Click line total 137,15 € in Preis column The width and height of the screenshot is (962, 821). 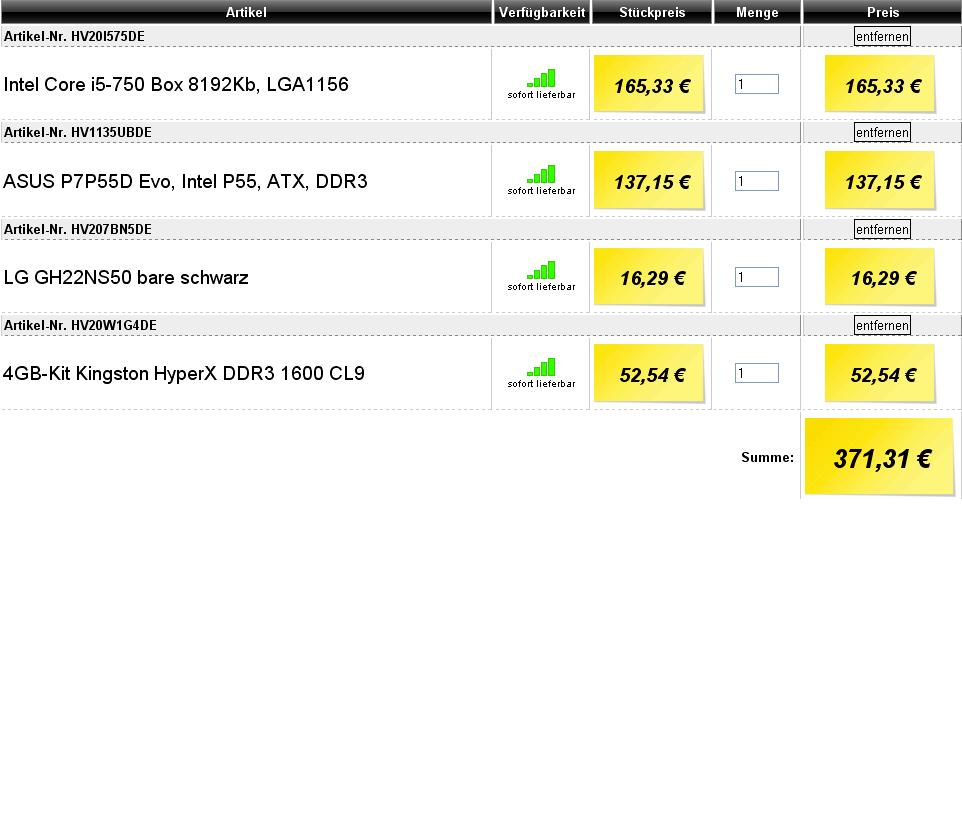(880, 180)
